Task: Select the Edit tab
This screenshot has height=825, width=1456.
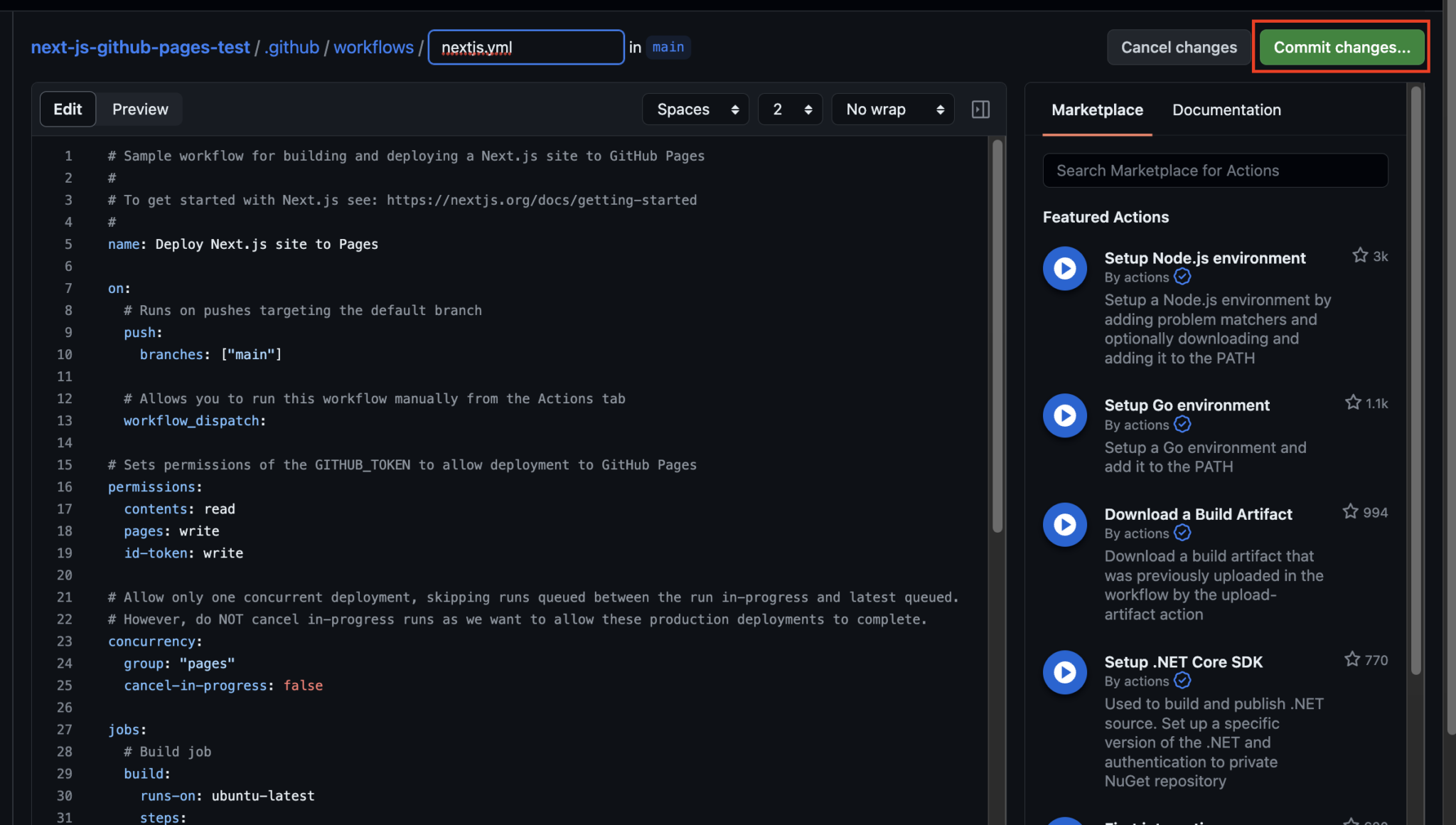Action: [68, 109]
